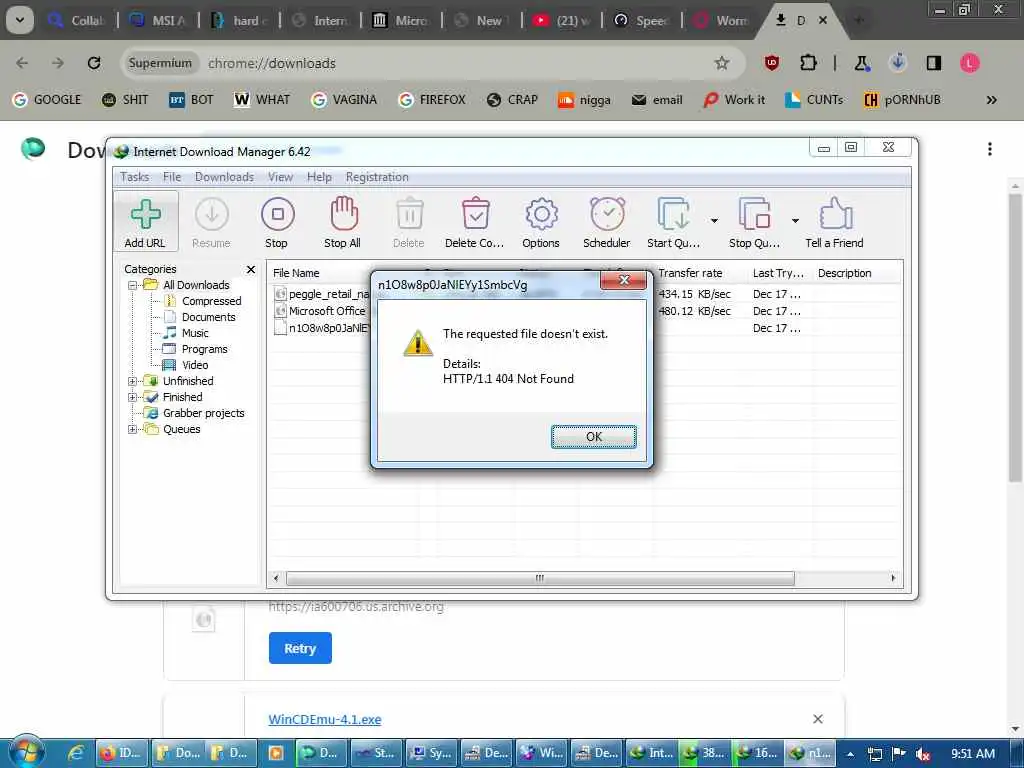This screenshot has height=768, width=1024.
Task: Expand the Finished category node
Action: (133, 397)
